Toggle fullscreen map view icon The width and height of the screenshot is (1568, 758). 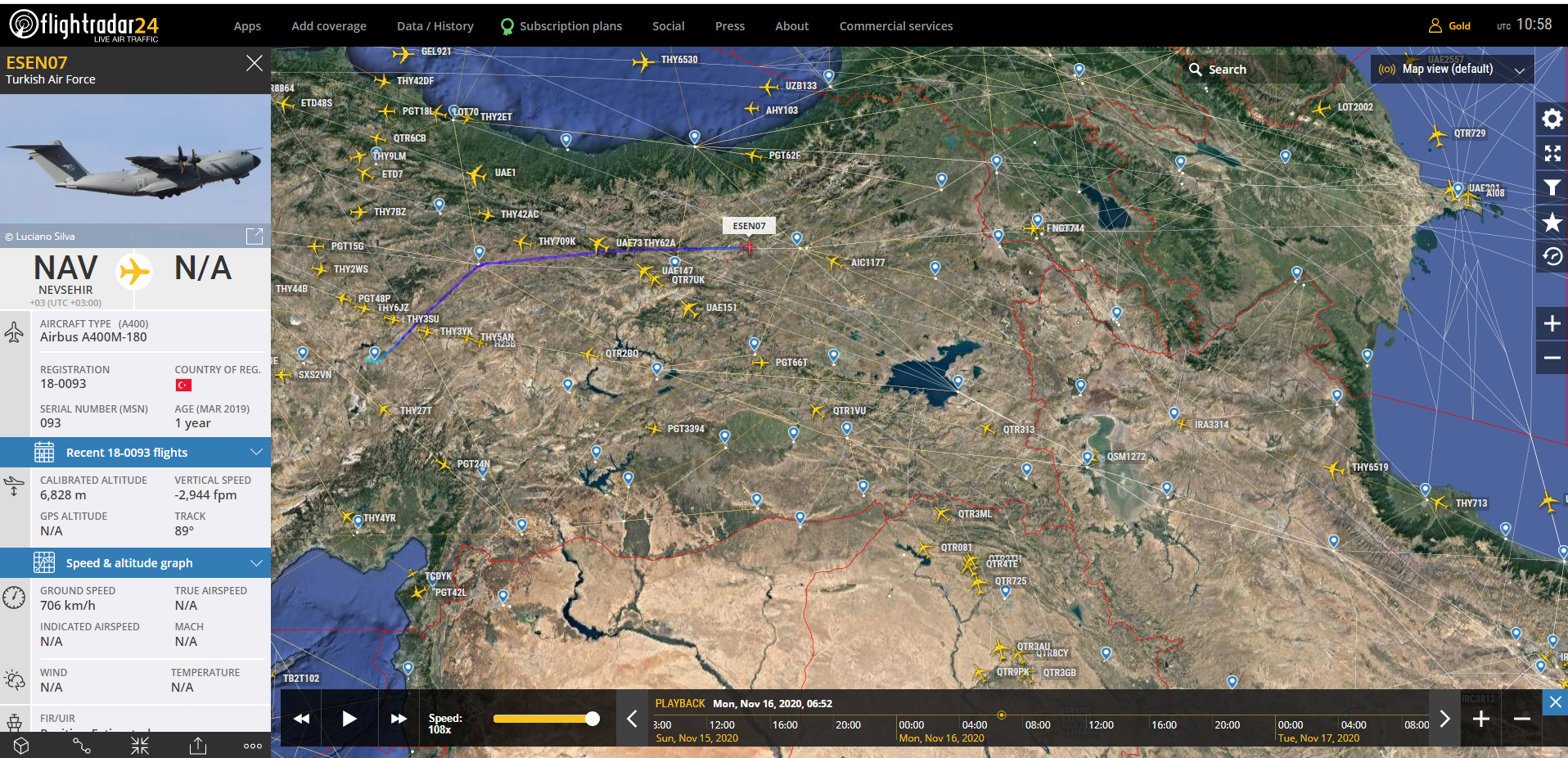coord(1552,154)
